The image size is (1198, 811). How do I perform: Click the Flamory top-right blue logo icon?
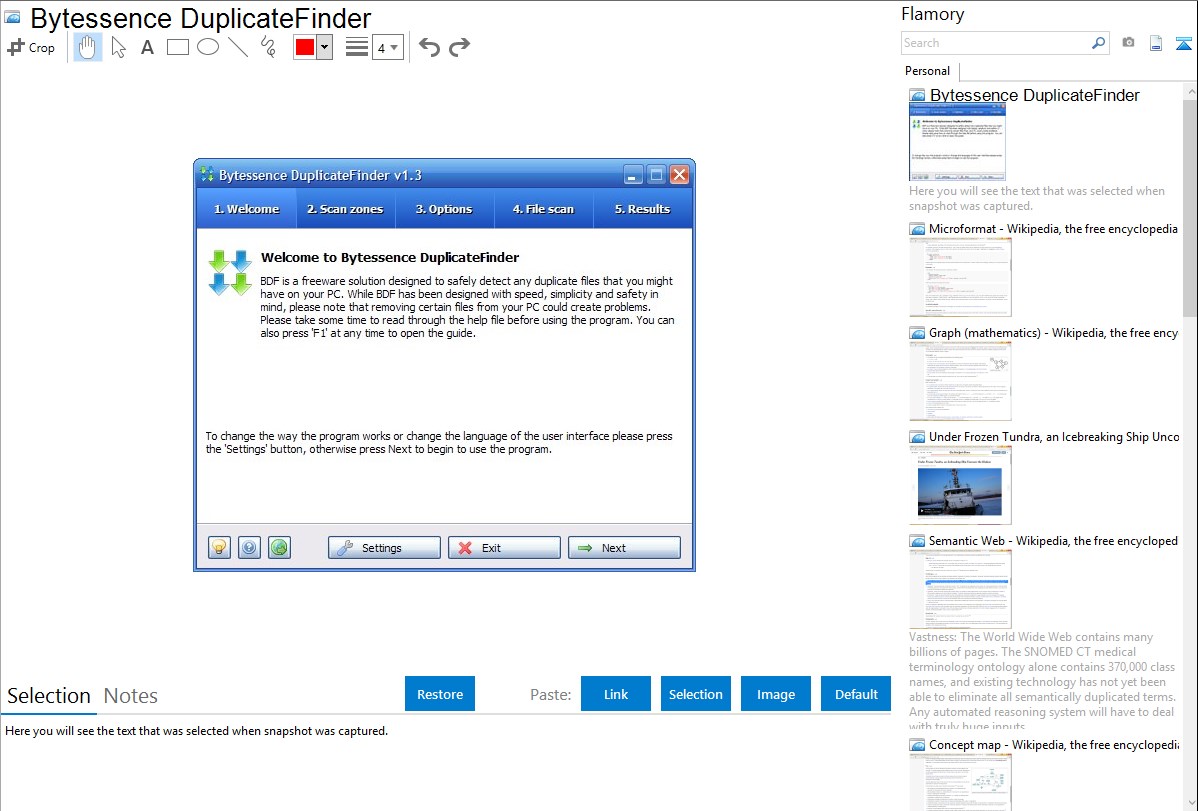click(x=1183, y=43)
